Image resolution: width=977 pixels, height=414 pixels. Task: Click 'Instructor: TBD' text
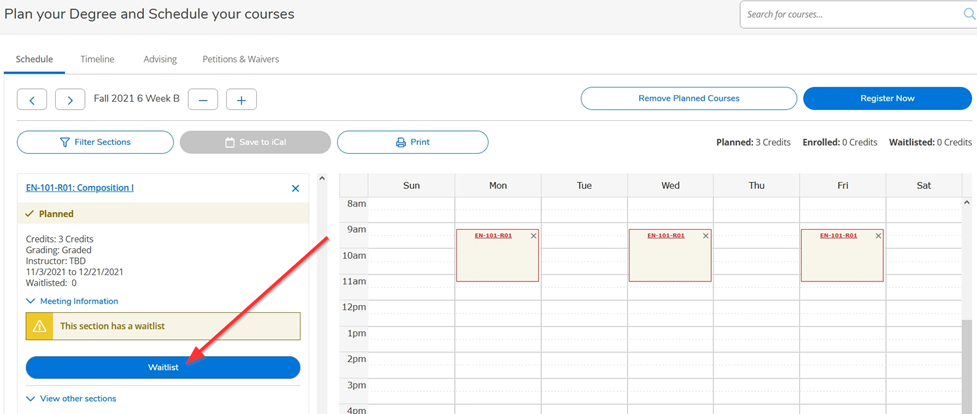[56, 261]
